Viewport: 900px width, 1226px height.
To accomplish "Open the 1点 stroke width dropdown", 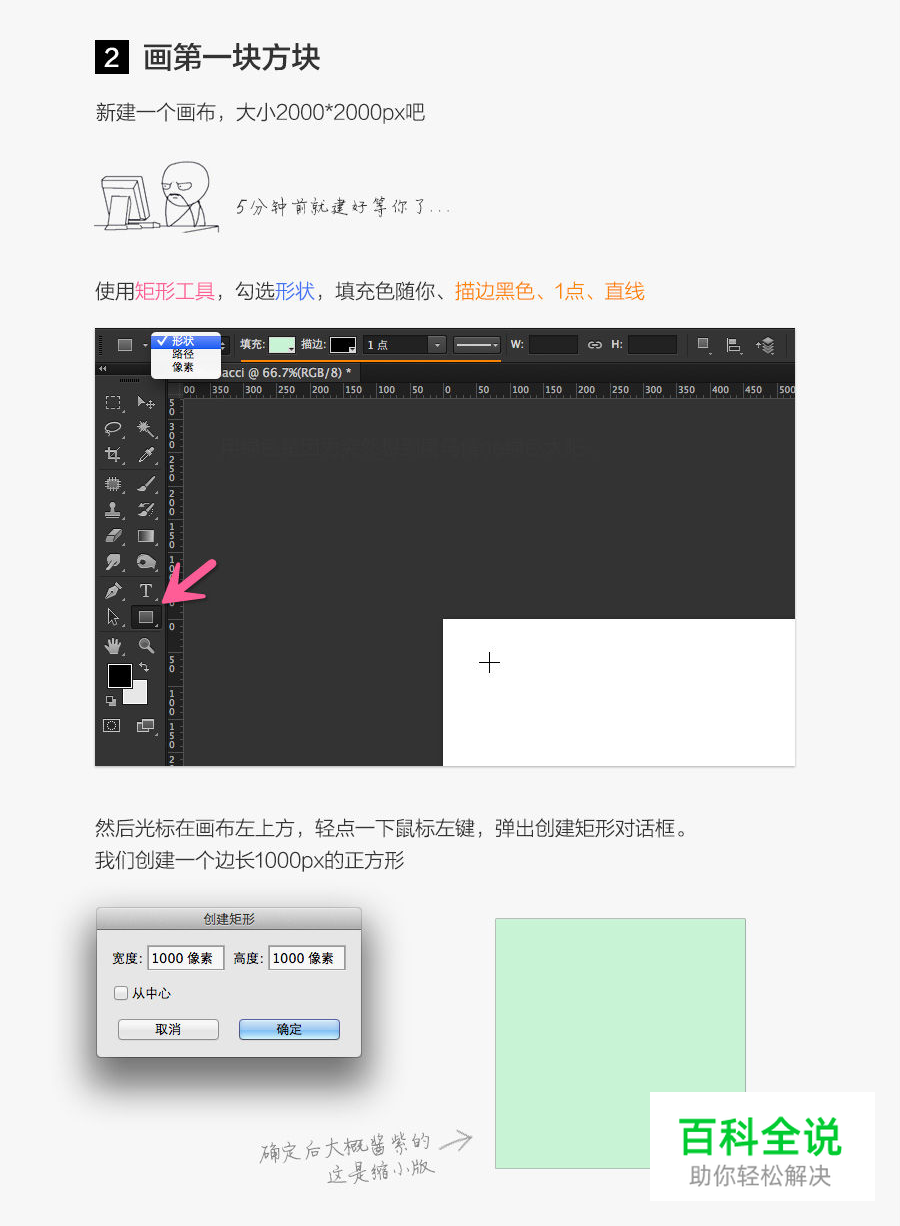I will pyautogui.click(x=438, y=344).
